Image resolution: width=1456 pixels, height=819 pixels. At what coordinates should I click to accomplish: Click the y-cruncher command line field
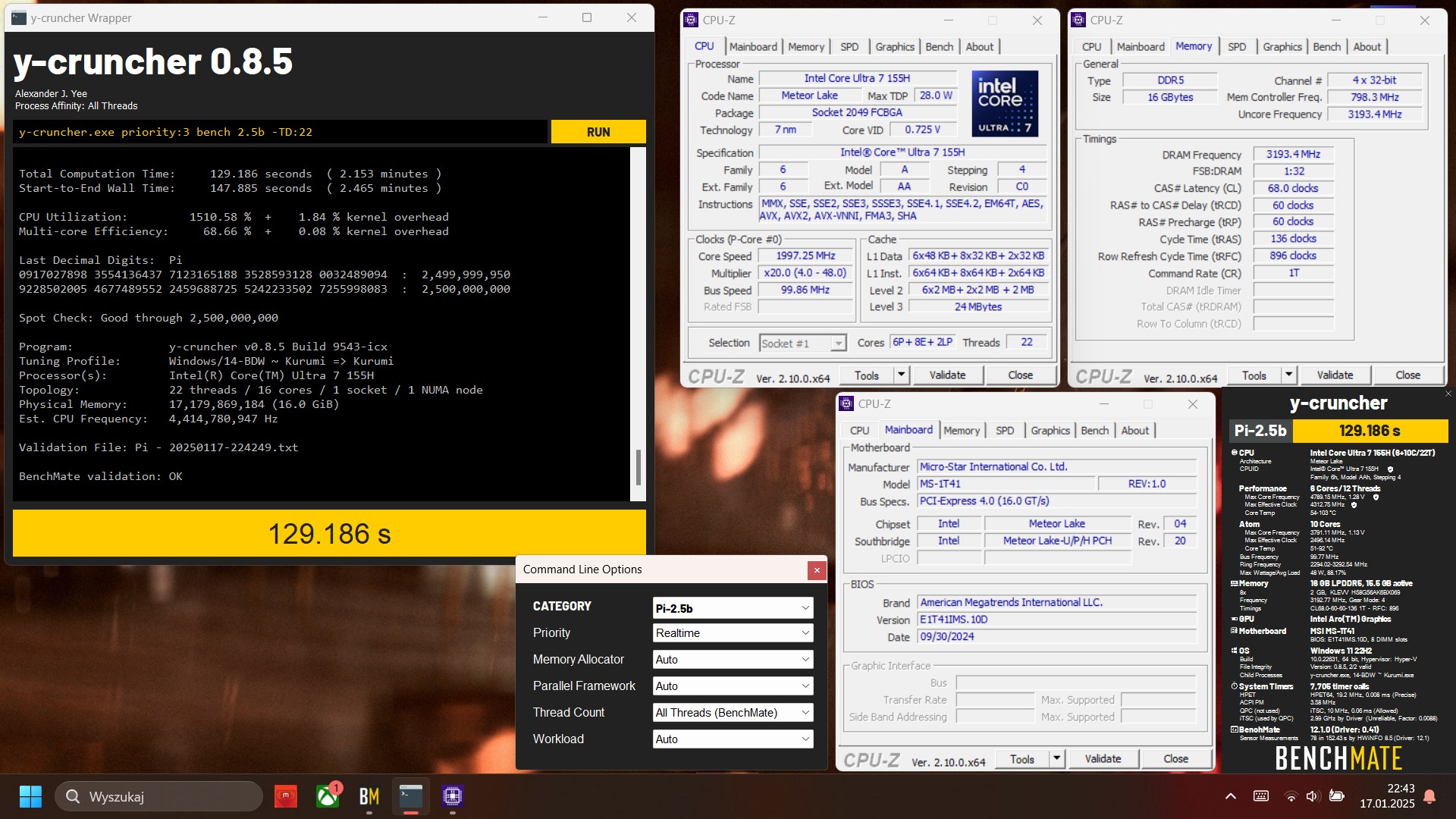coord(280,132)
